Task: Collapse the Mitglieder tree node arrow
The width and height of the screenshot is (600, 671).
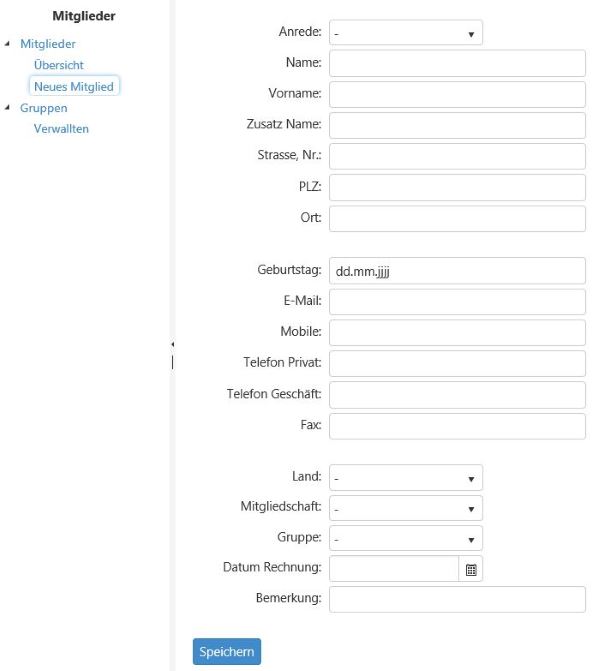Action: coord(7,44)
